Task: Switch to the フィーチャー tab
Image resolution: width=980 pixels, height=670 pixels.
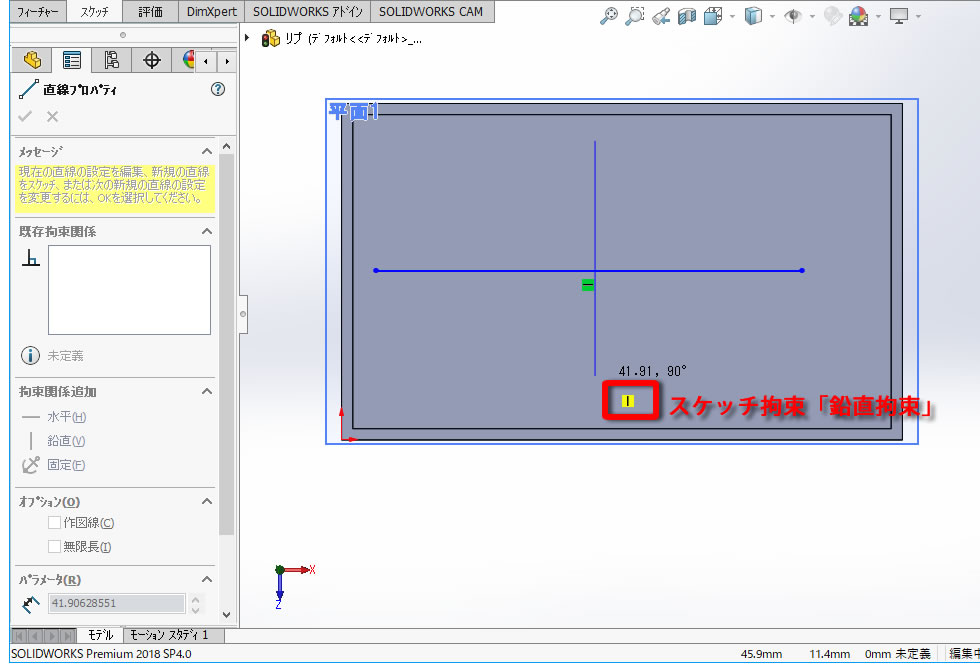Action: click(x=38, y=11)
